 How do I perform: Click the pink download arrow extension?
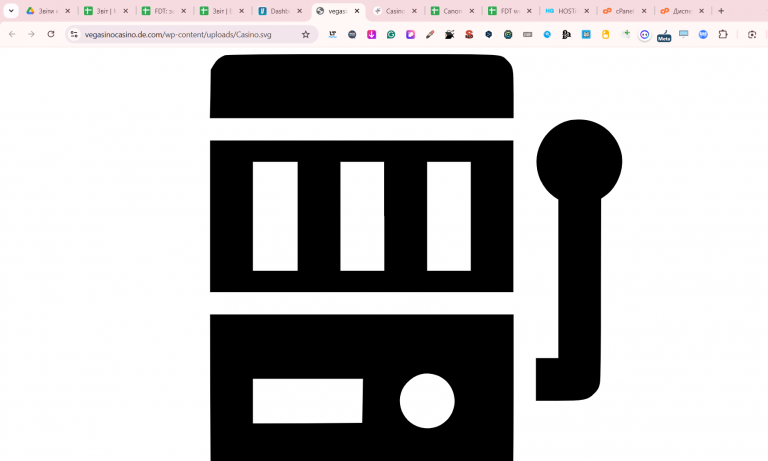[371, 34]
